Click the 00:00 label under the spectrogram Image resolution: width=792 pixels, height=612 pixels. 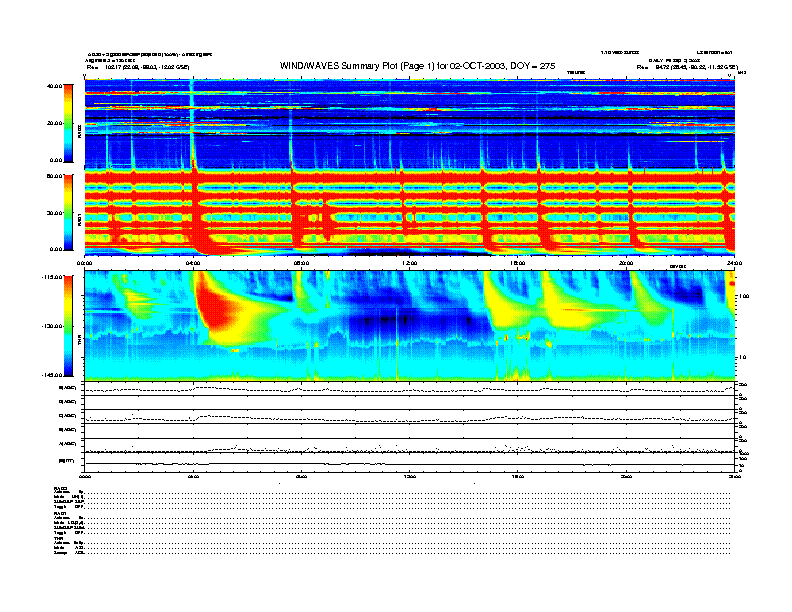coord(84,263)
